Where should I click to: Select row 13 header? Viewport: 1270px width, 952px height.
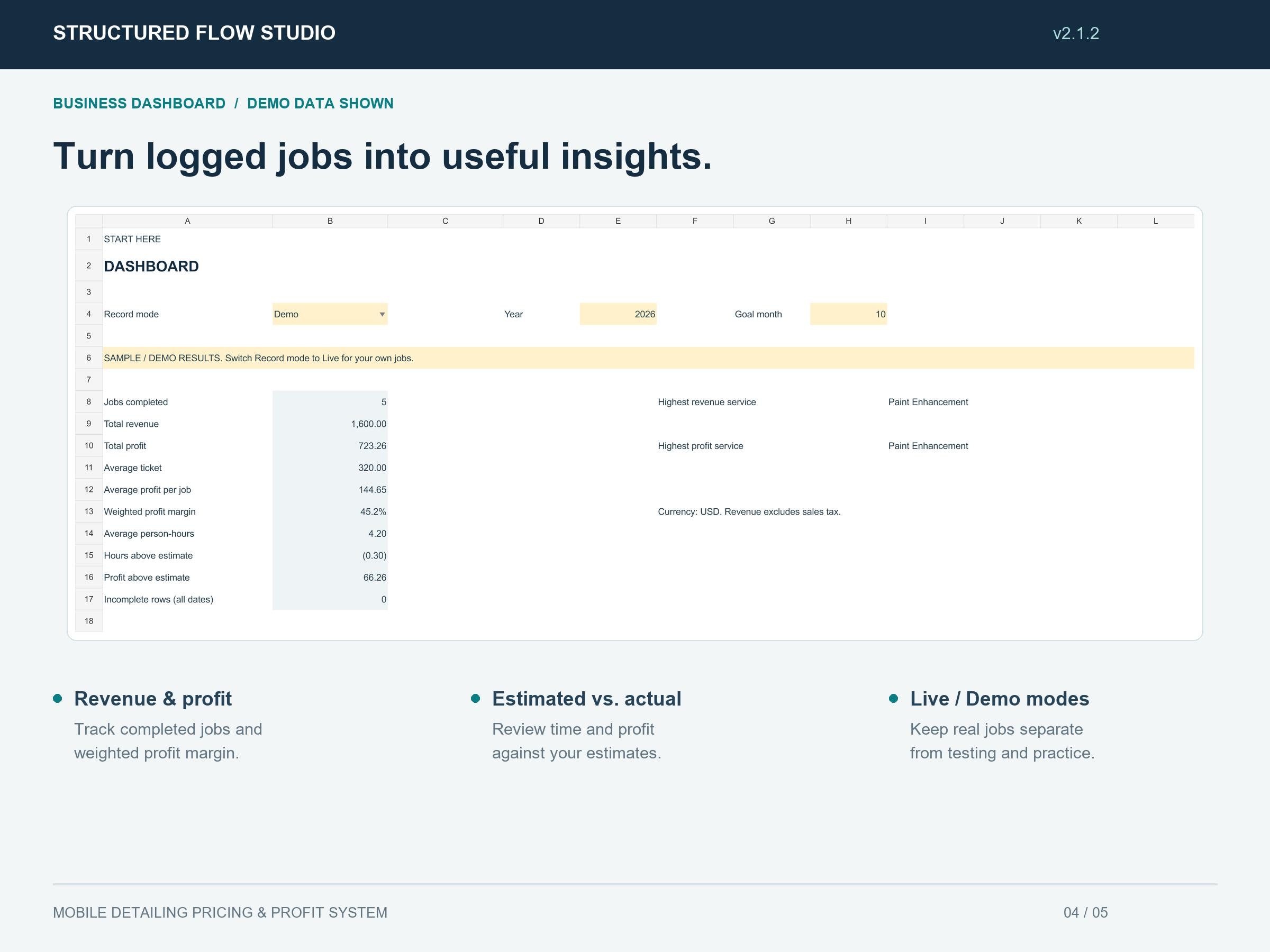tap(89, 511)
